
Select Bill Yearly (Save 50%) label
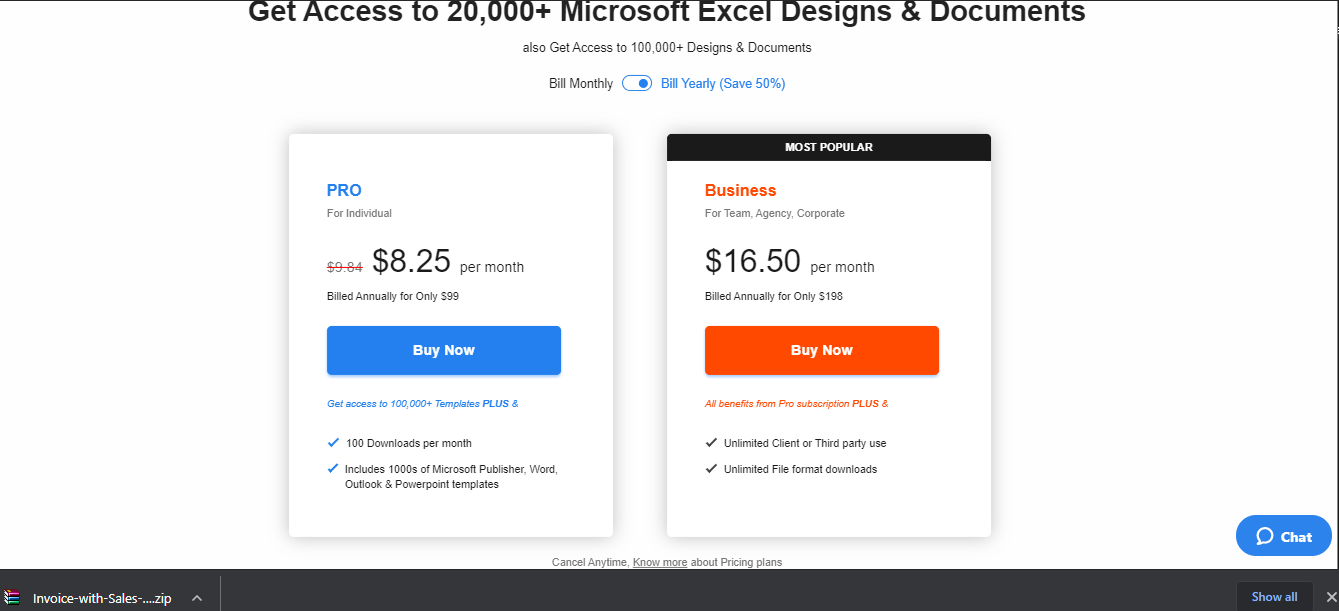723,84
